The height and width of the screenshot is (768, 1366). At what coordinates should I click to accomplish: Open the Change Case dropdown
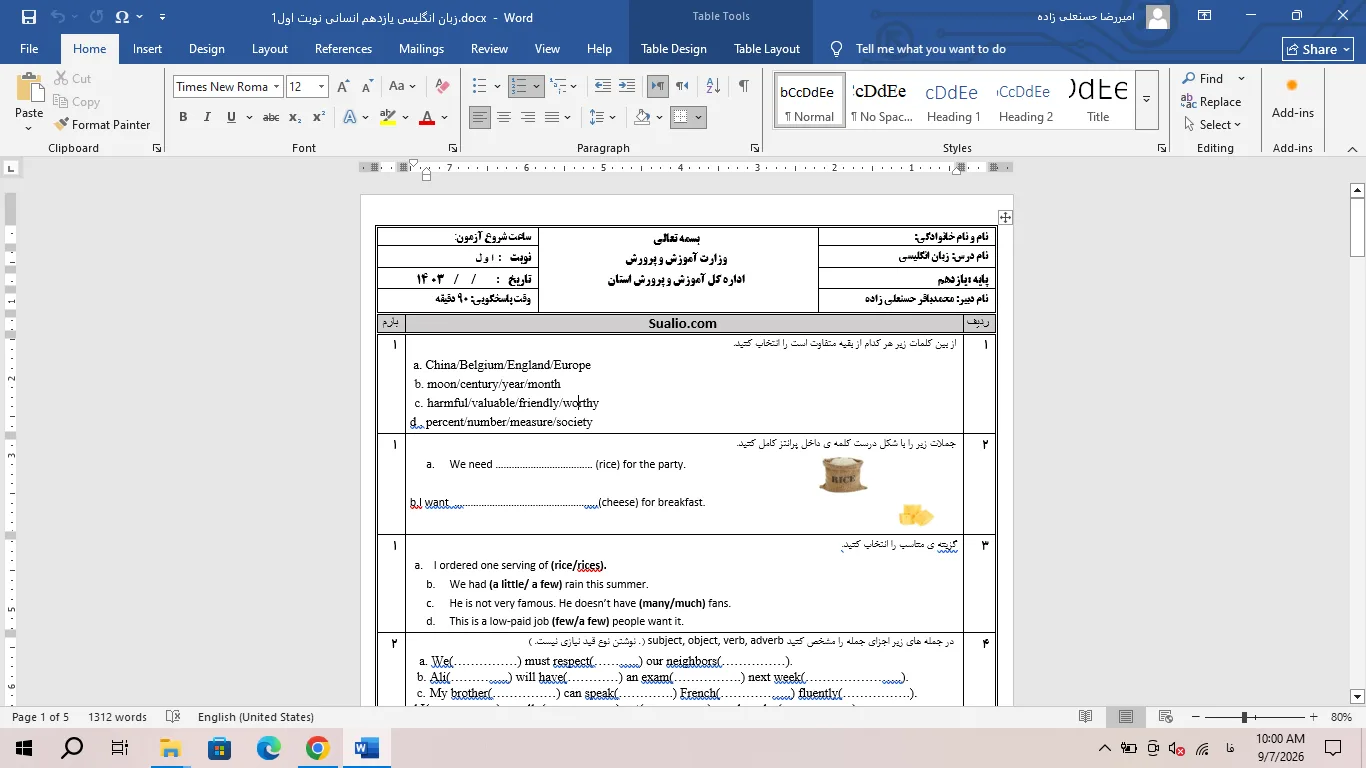pos(402,86)
